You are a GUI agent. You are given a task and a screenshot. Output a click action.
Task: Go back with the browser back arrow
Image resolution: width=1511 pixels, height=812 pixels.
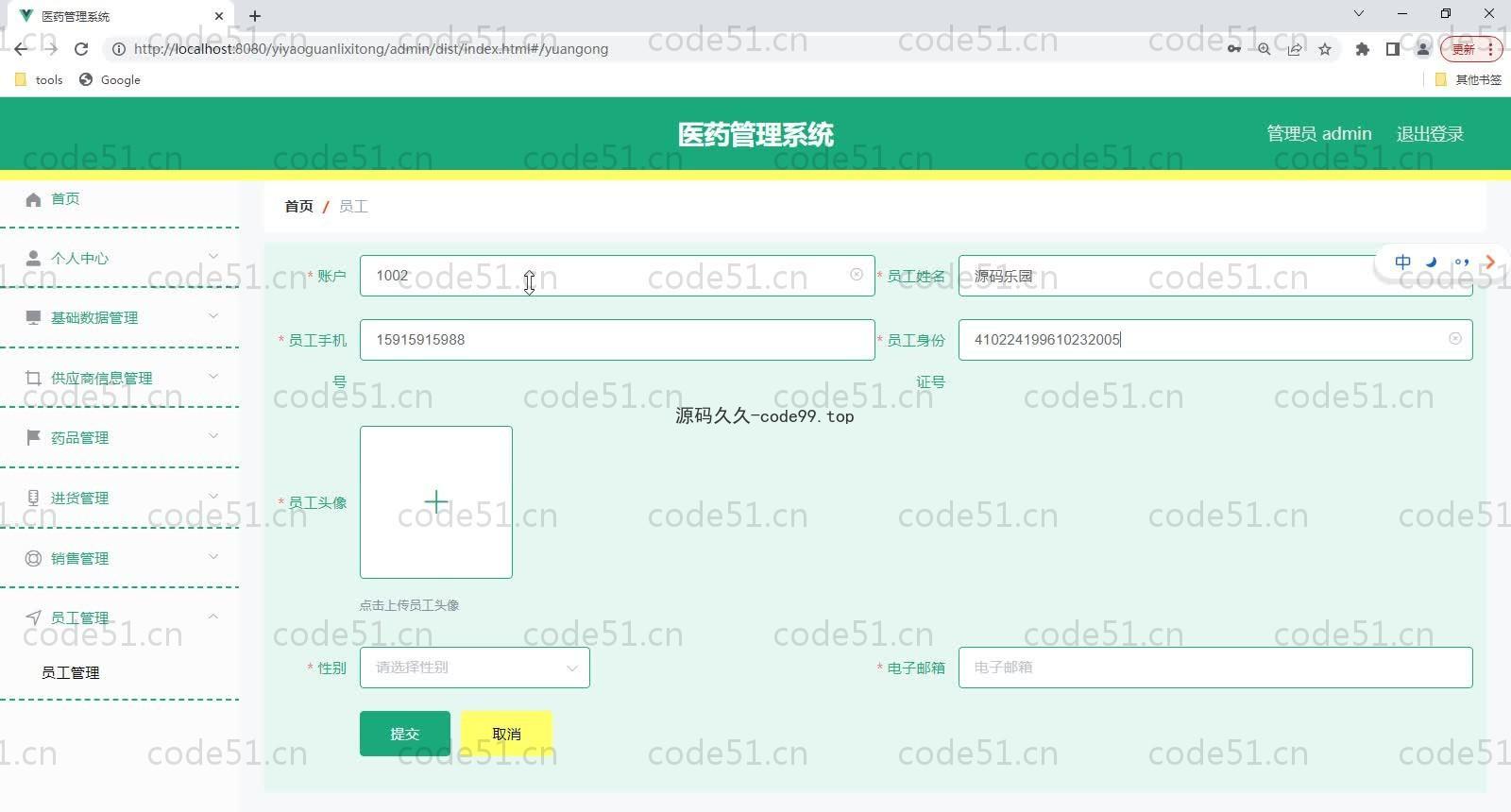point(21,49)
